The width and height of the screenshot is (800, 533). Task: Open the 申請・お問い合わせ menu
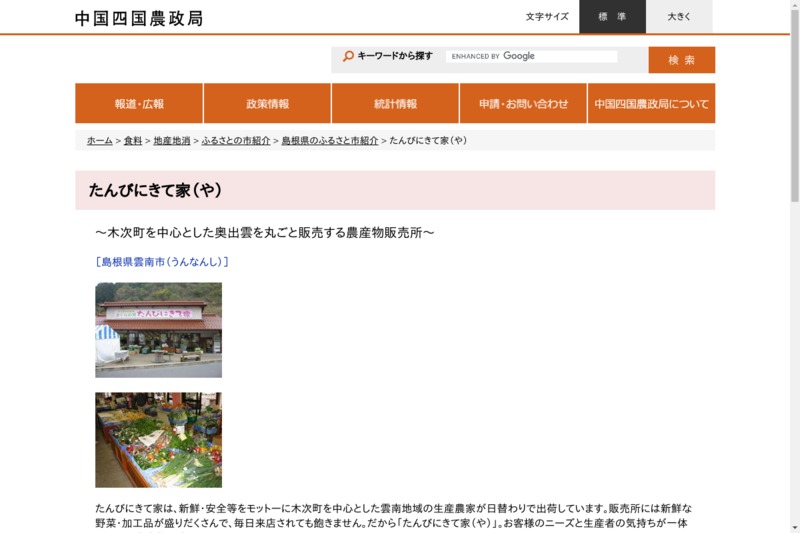pyautogui.click(x=523, y=104)
